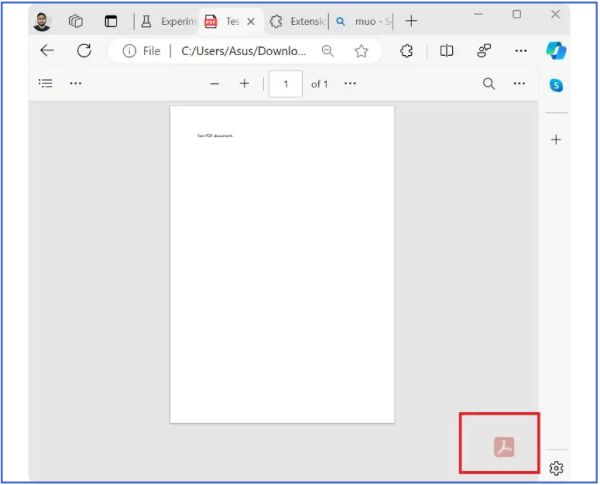Open Skype from the Edge sidebar

coord(557,85)
